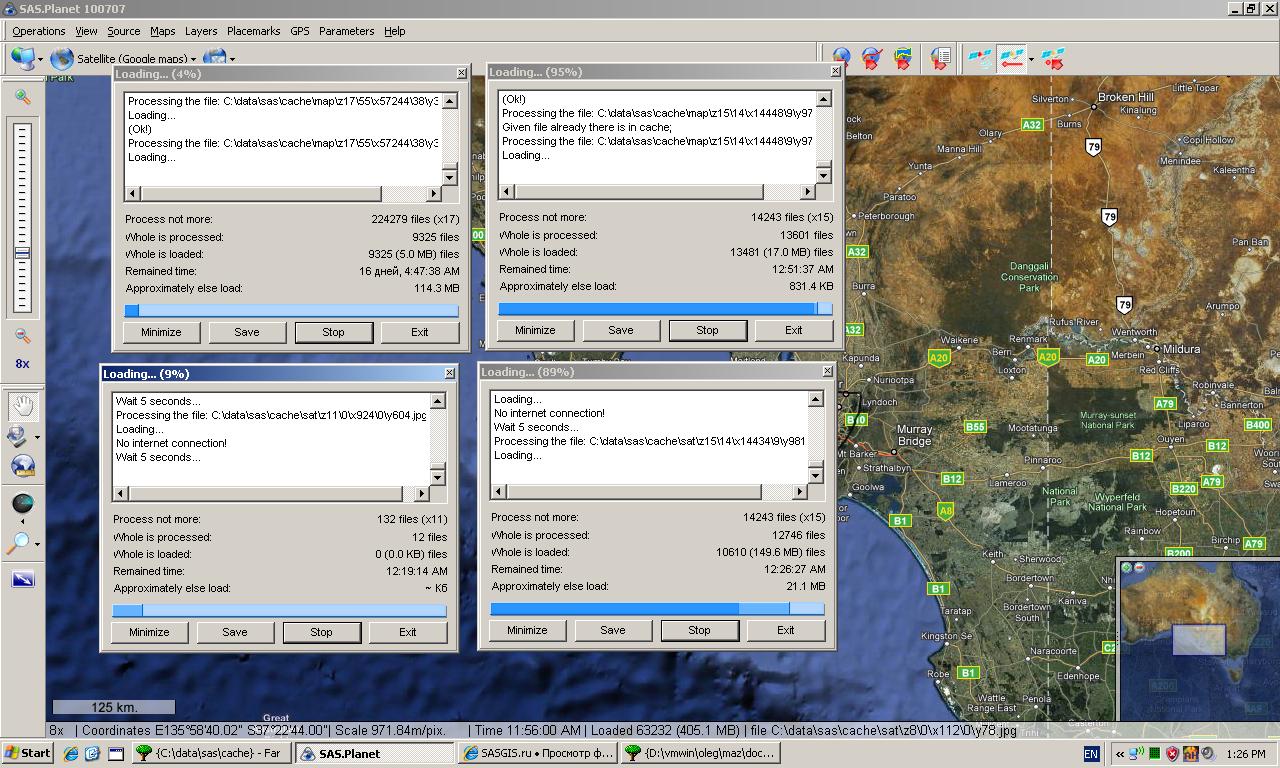Screen dimensions: 1280x768
Task: Toggle GPS track display icon
Action: tap(1012, 59)
